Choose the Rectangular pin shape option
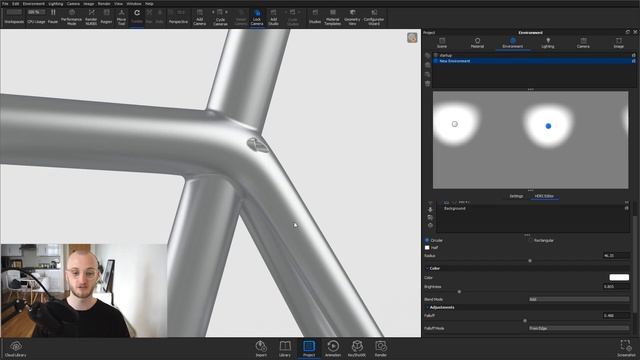 530,240
